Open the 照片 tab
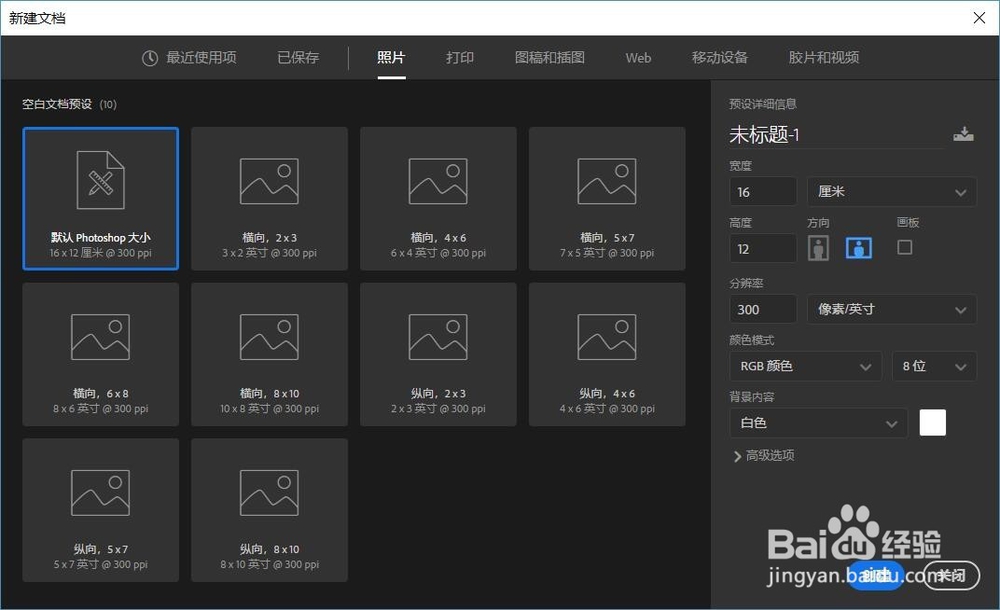Image resolution: width=1000 pixels, height=610 pixels. [x=391, y=58]
